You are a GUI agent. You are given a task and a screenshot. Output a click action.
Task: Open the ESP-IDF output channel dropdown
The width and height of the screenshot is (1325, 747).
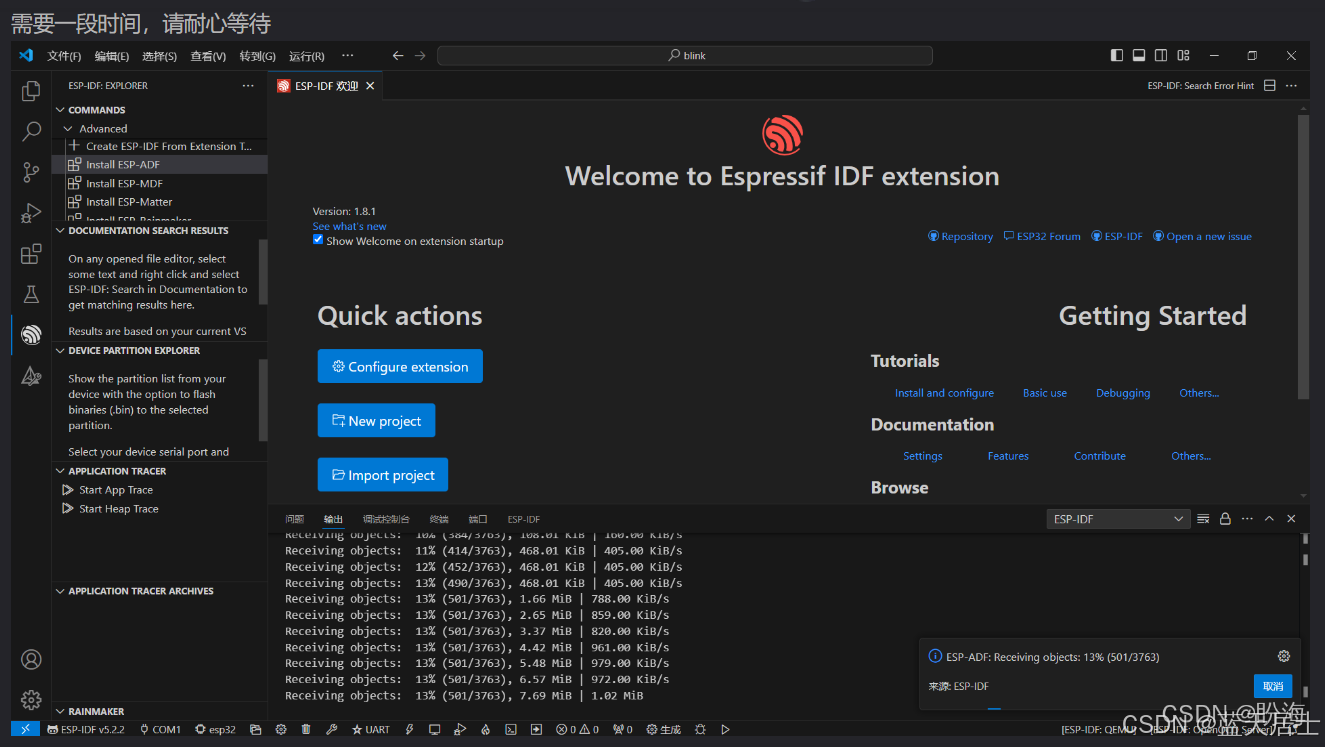click(1118, 519)
